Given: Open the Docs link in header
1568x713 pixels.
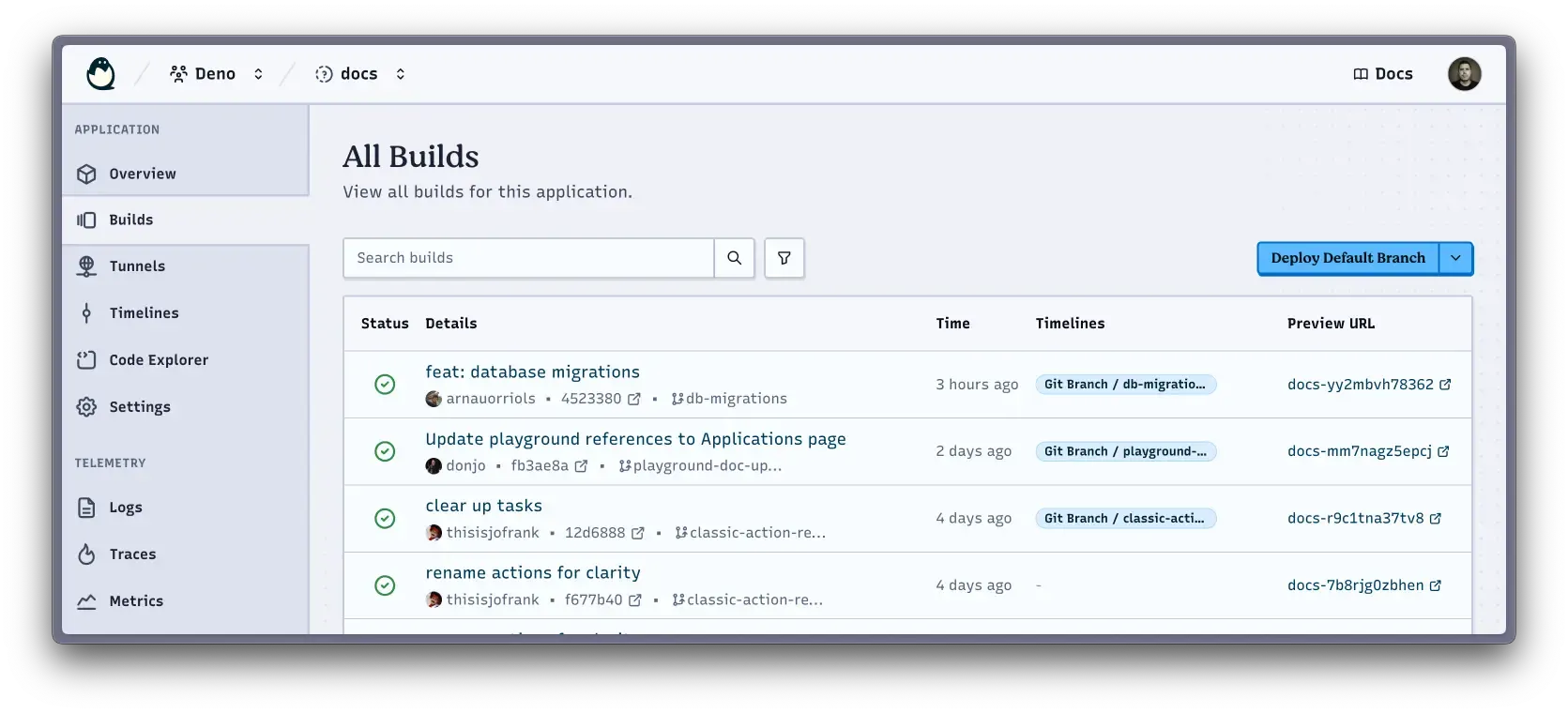Looking at the screenshot, I should point(1383,74).
